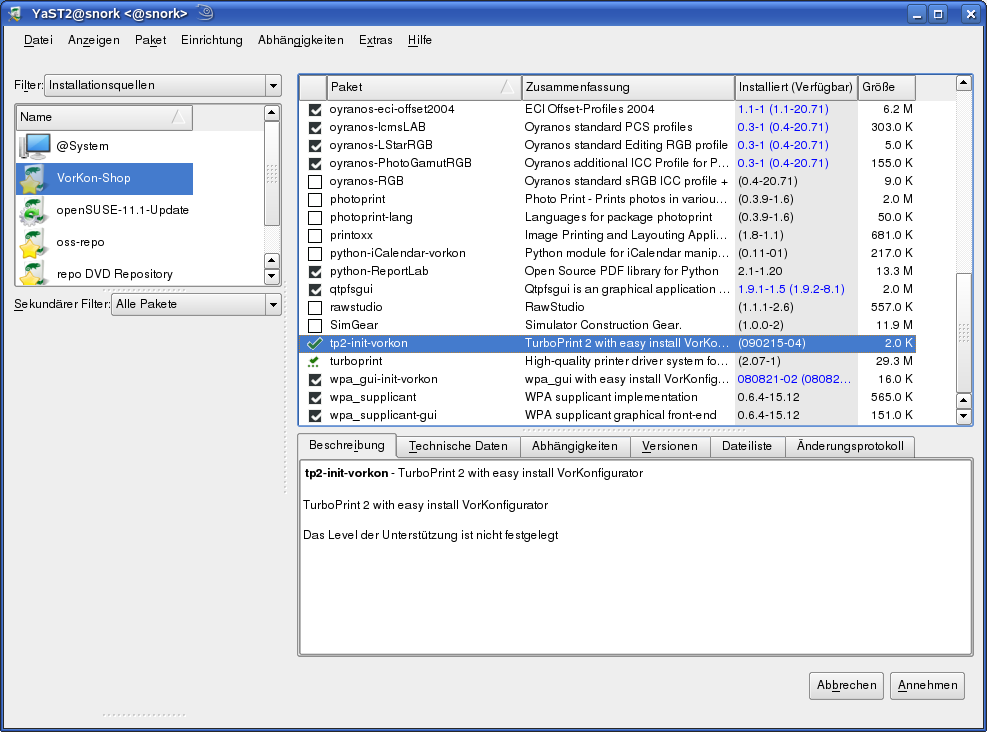
Task: Toggle the checkbox for oyranos-LStarRGB
Action: [x=315, y=145]
